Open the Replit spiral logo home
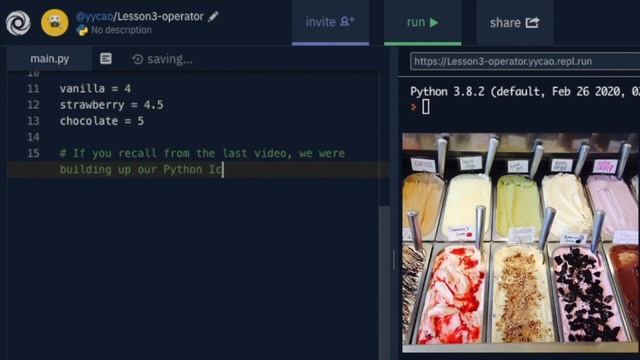640x360 pixels. point(18,23)
